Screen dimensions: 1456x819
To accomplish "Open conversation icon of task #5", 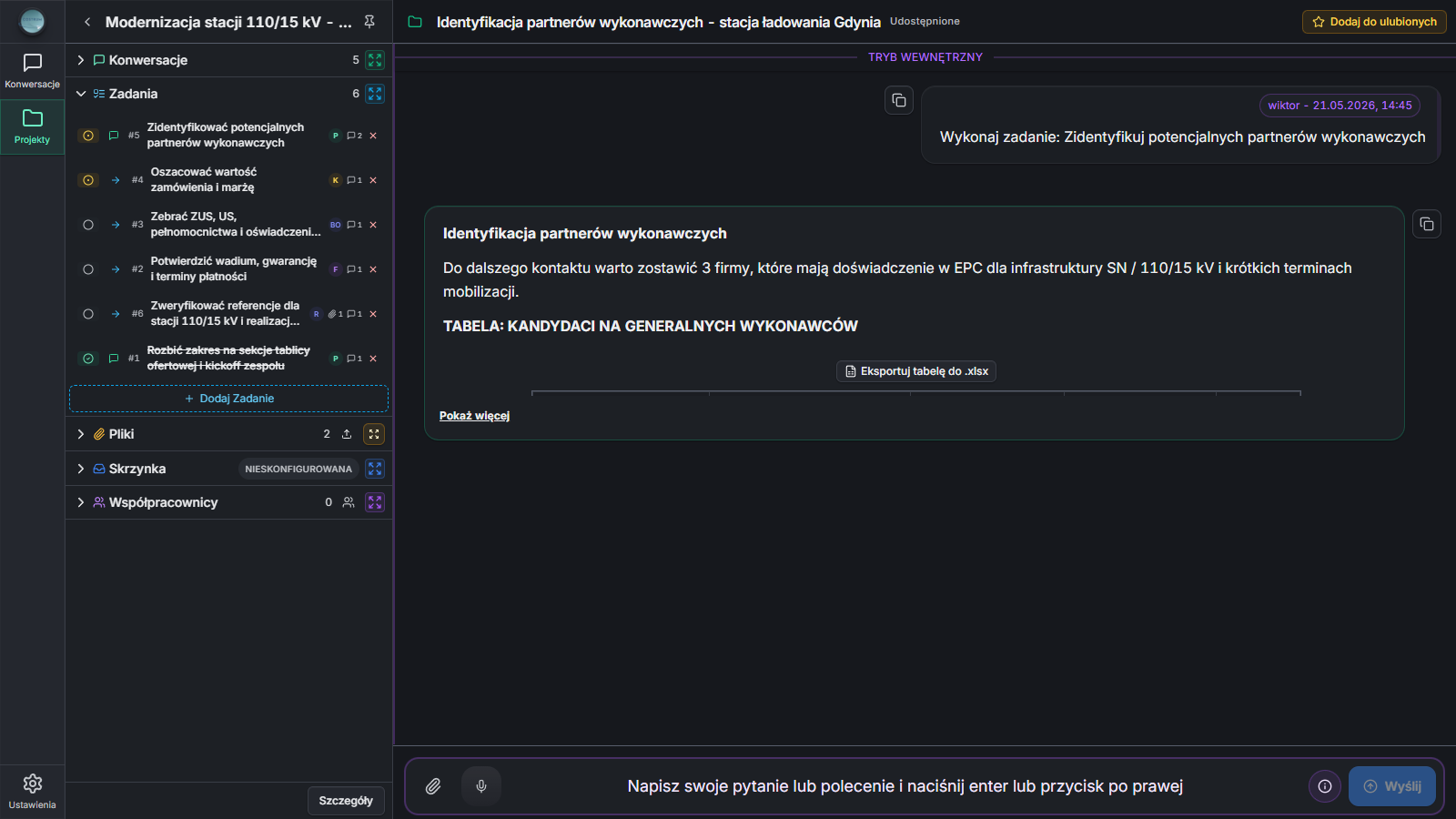I will (114, 136).
